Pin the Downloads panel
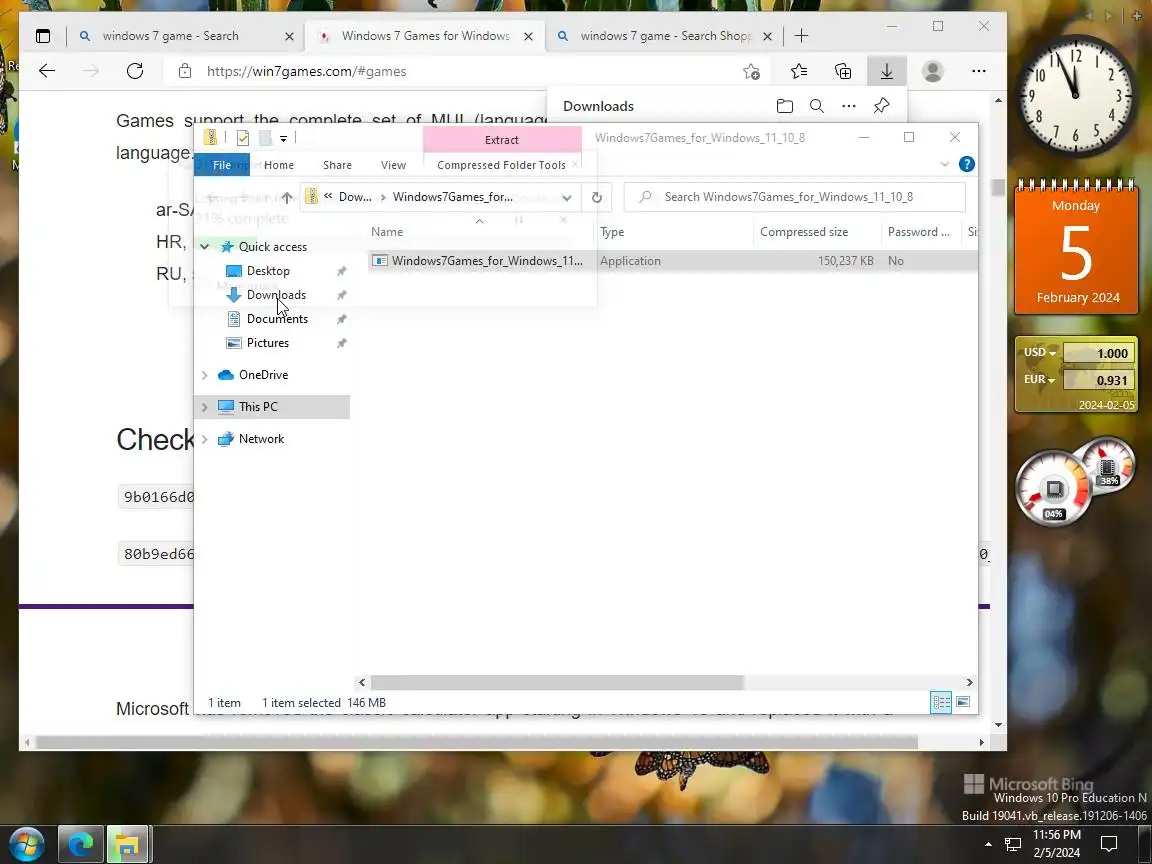The image size is (1152, 864). [x=882, y=106]
